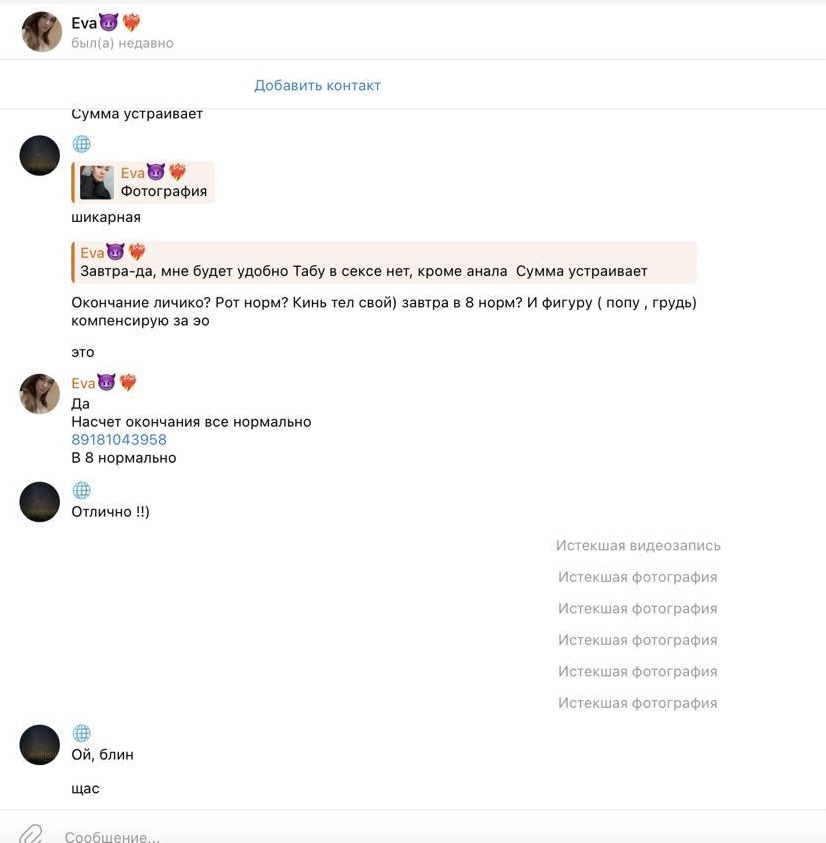
Task: Click the paperclip attach icon
Action: (31, 834)
